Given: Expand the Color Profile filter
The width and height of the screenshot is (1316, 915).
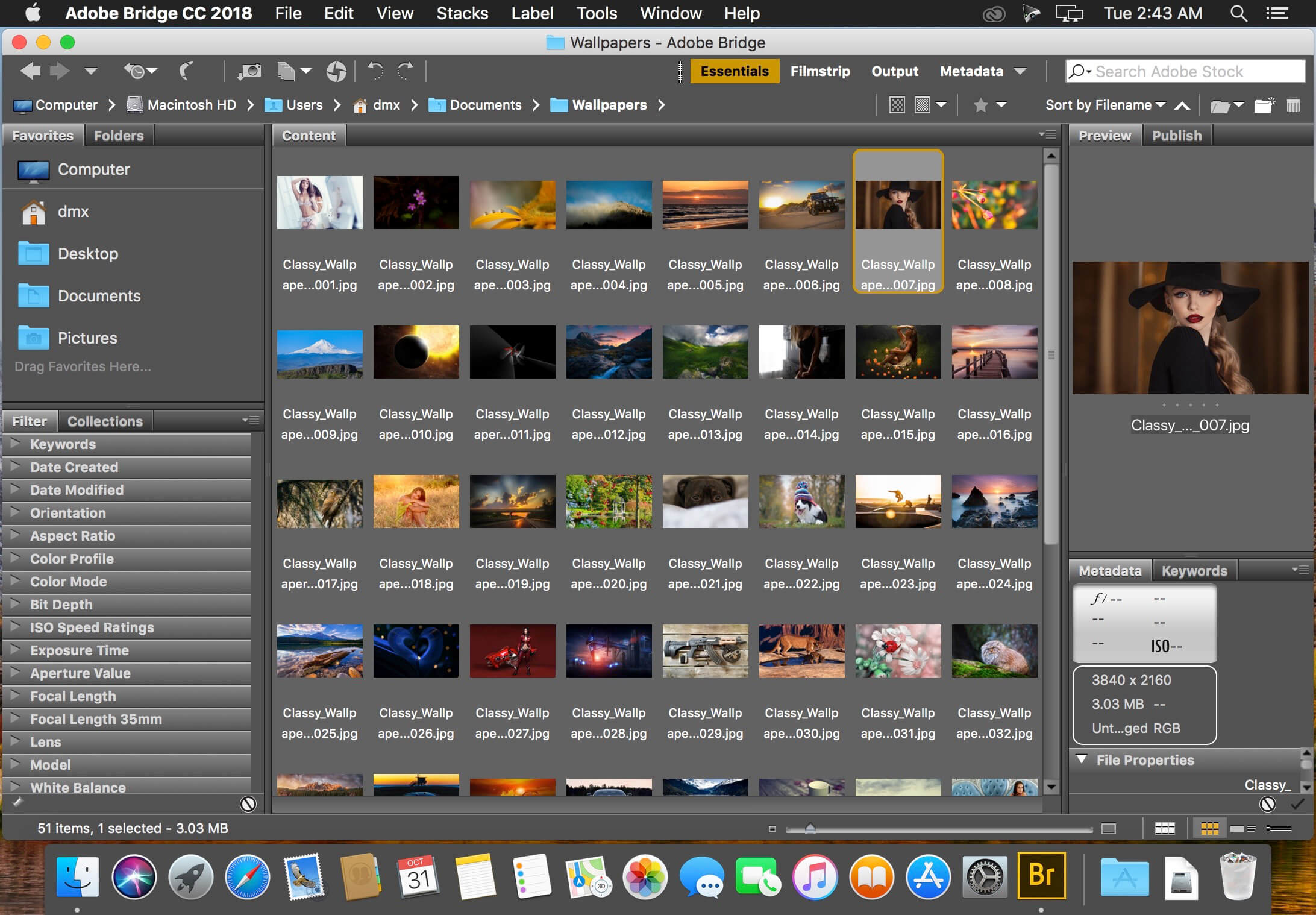Looking at the screenshot, I should click(15, 558).
